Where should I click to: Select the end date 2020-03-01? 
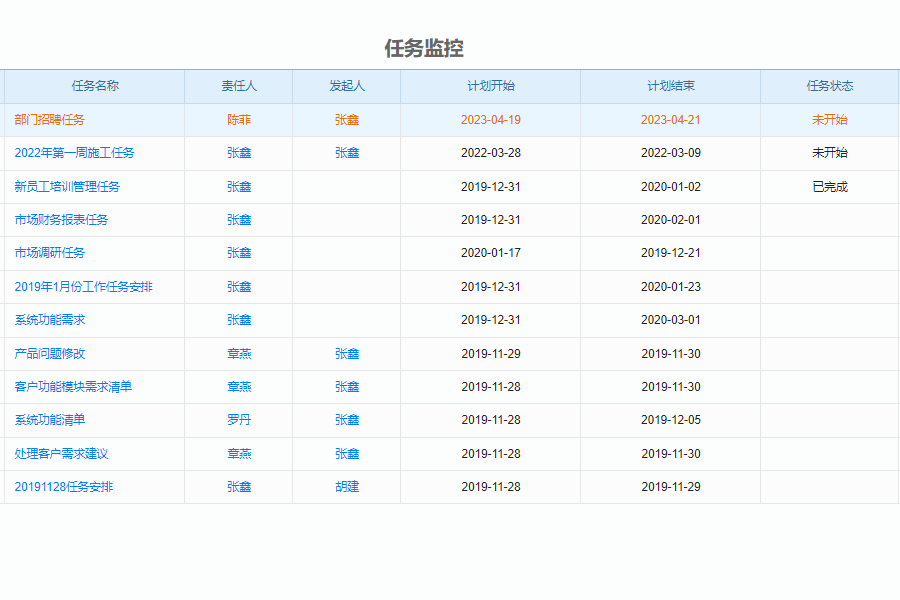[671, 320]
